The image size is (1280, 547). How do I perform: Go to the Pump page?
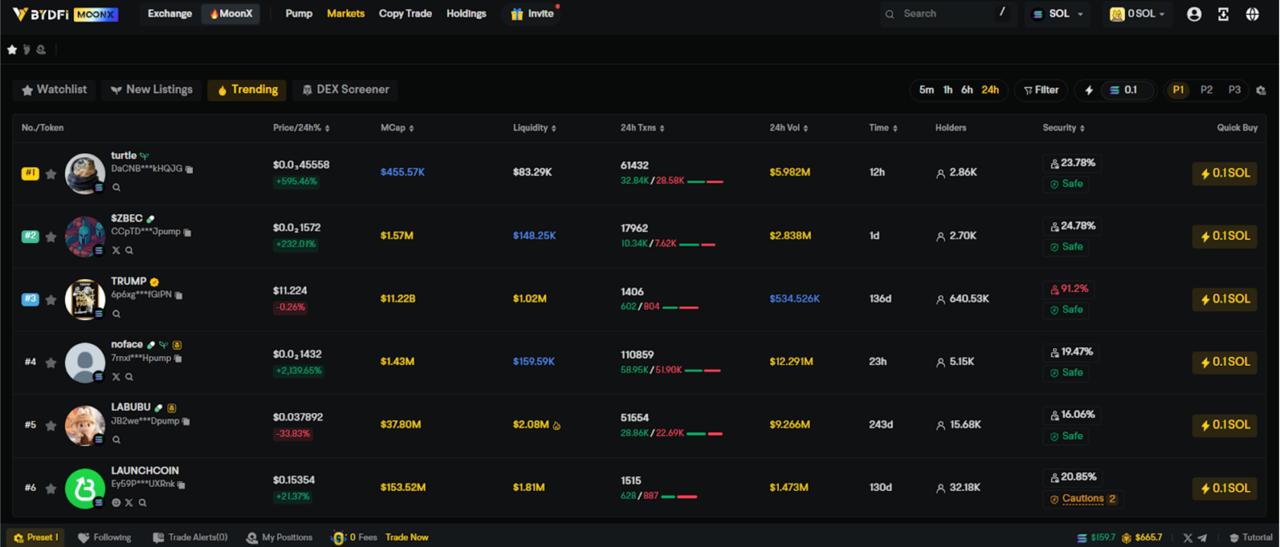click(299, 14)
